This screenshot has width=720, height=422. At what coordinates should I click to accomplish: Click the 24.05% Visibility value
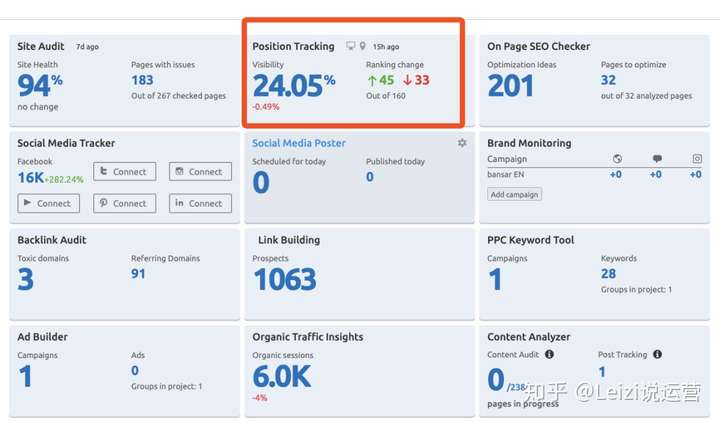click(x=294, y=85)
